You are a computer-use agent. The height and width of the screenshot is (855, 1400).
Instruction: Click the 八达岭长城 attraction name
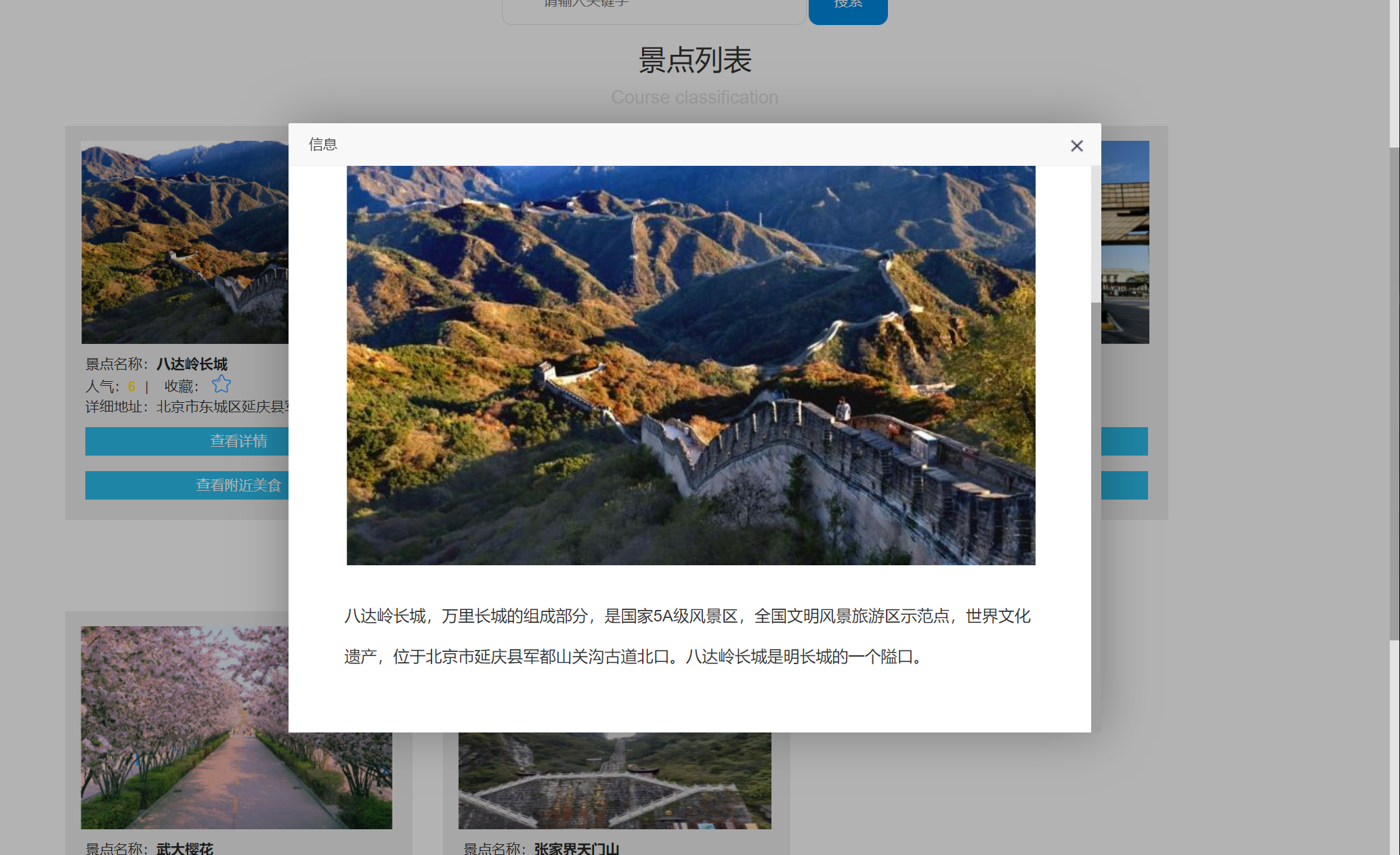192,364
